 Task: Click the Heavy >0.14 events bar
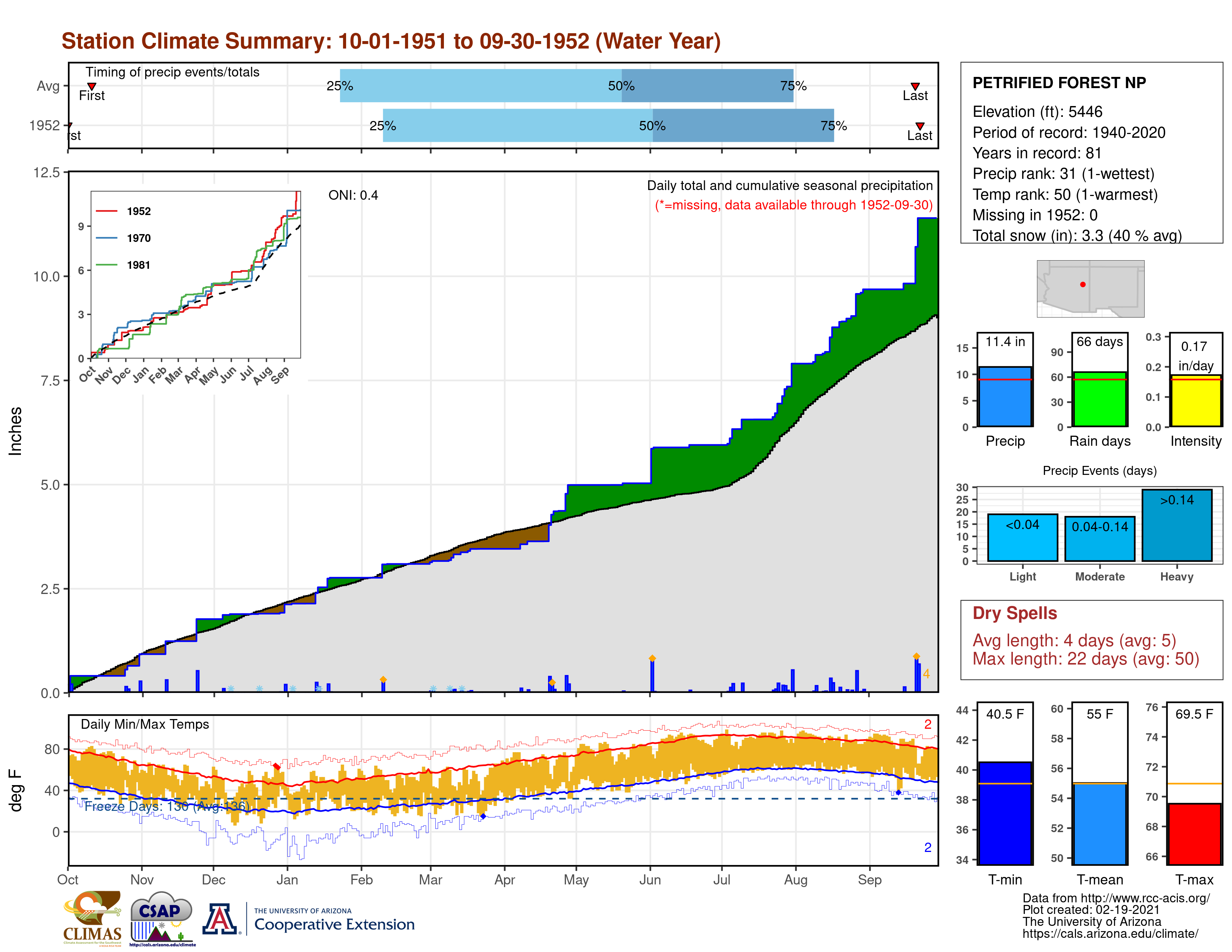(1177, 525)
